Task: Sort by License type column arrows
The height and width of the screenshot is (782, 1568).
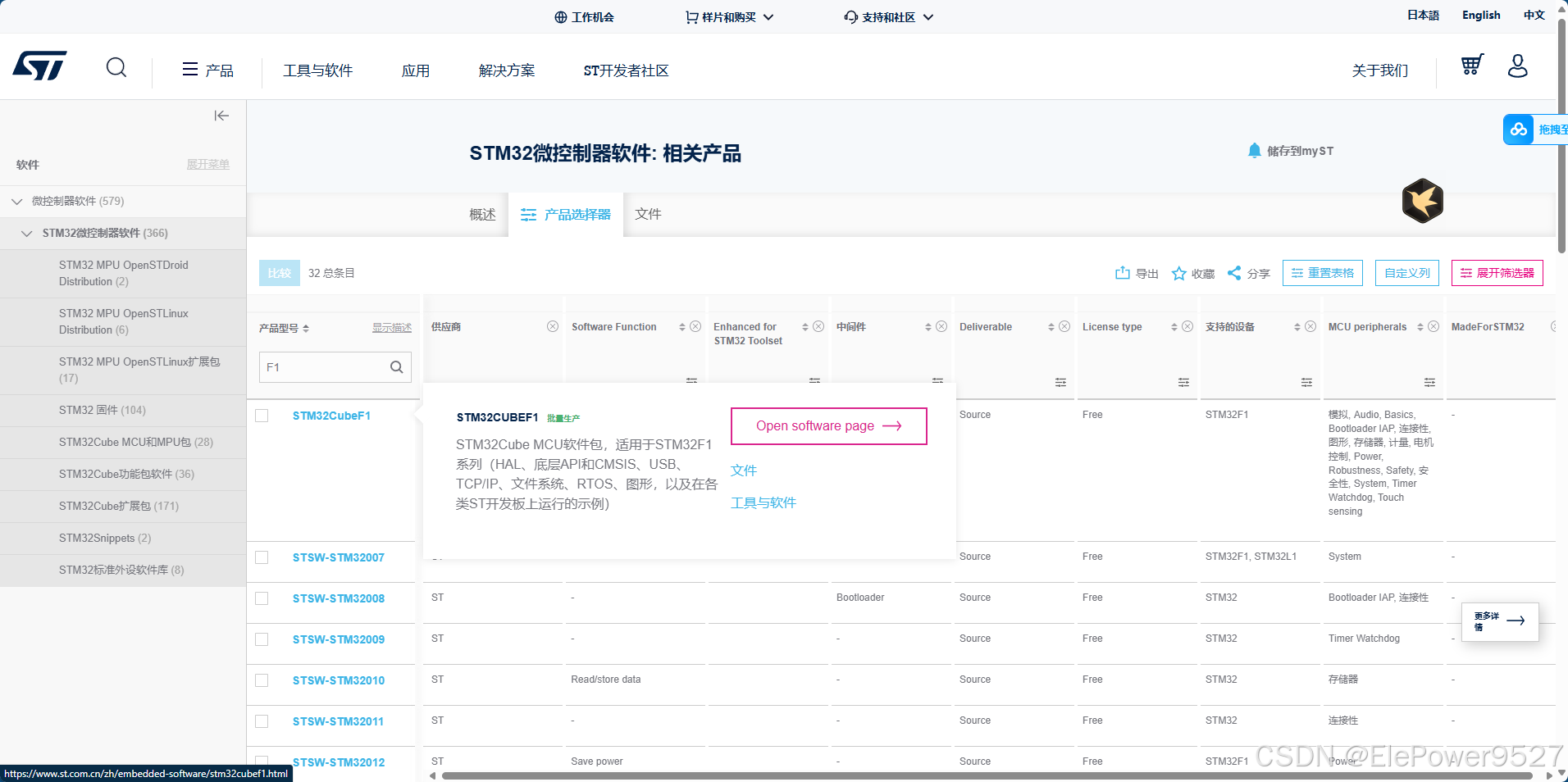Action: (1174, 327)
